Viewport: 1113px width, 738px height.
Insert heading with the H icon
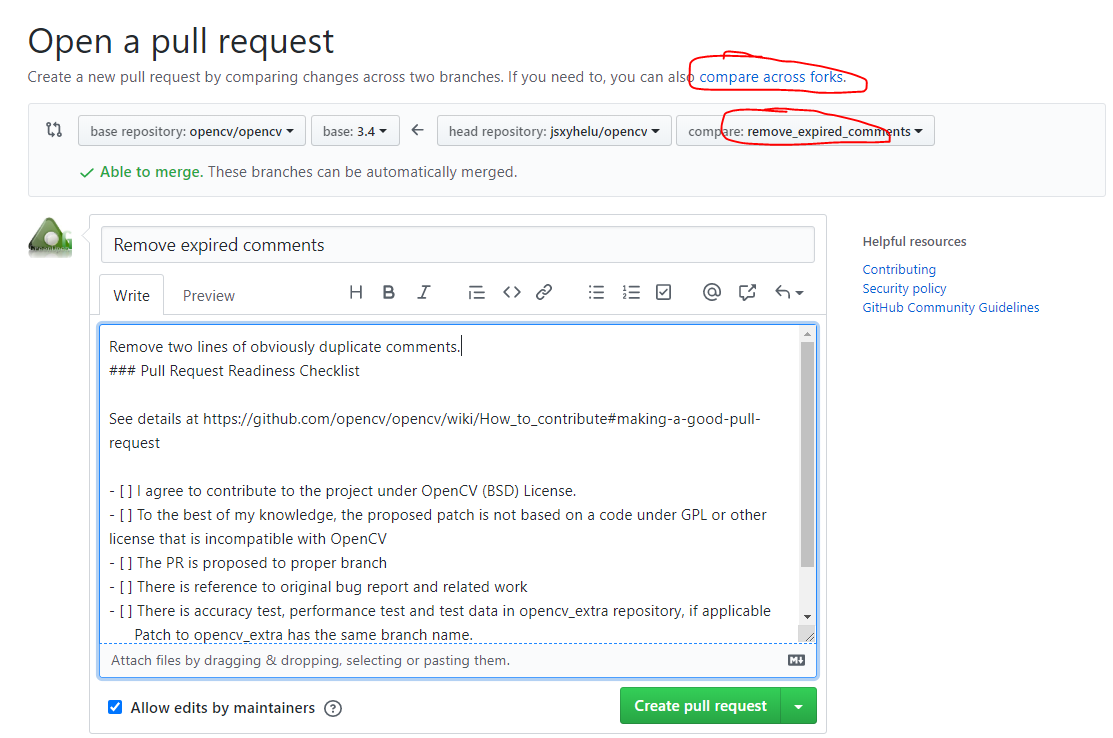point(356,292)
